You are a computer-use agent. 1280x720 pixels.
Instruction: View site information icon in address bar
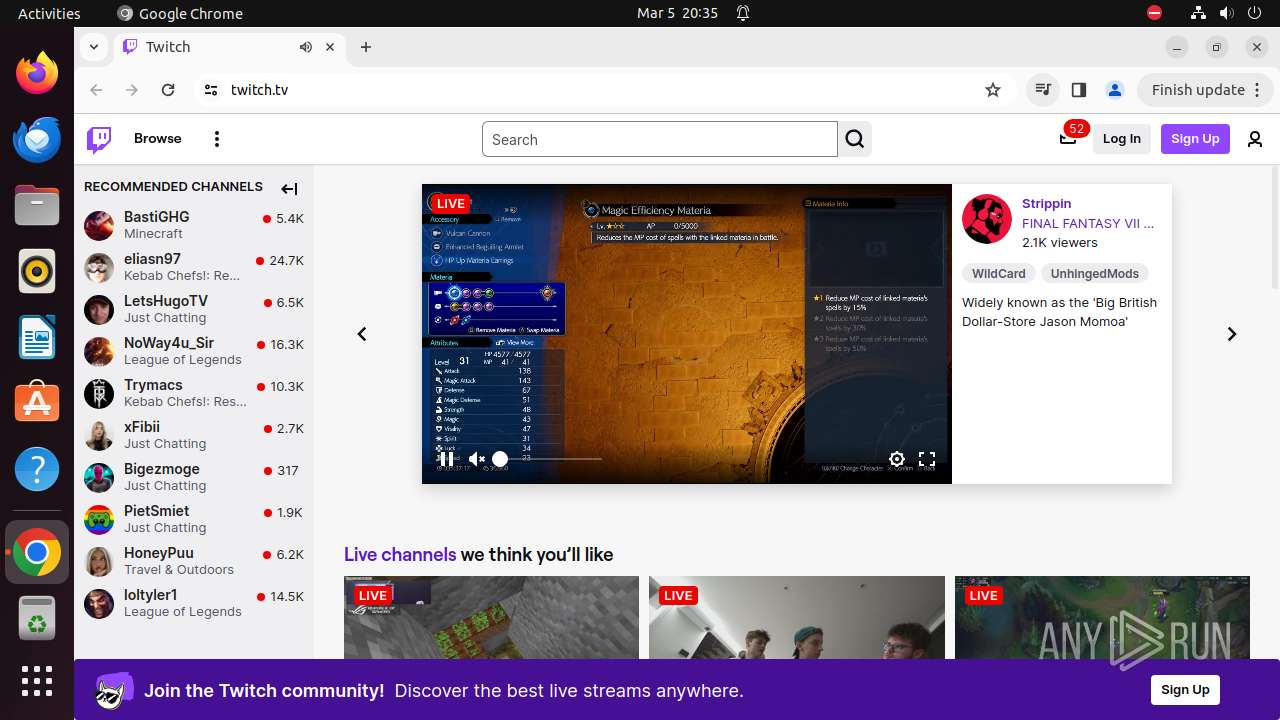210,90
